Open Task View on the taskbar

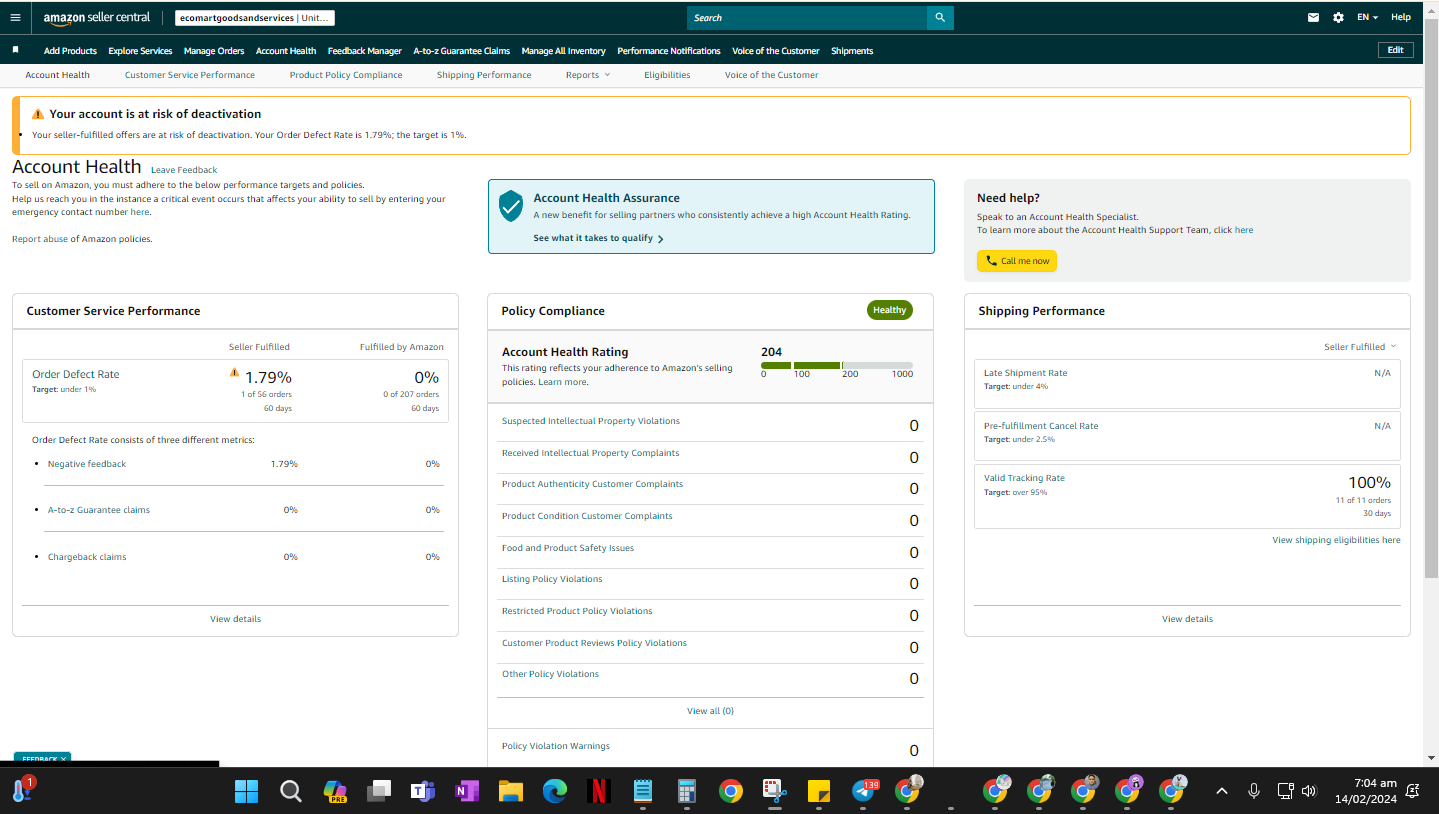click(x=378, y=792)
